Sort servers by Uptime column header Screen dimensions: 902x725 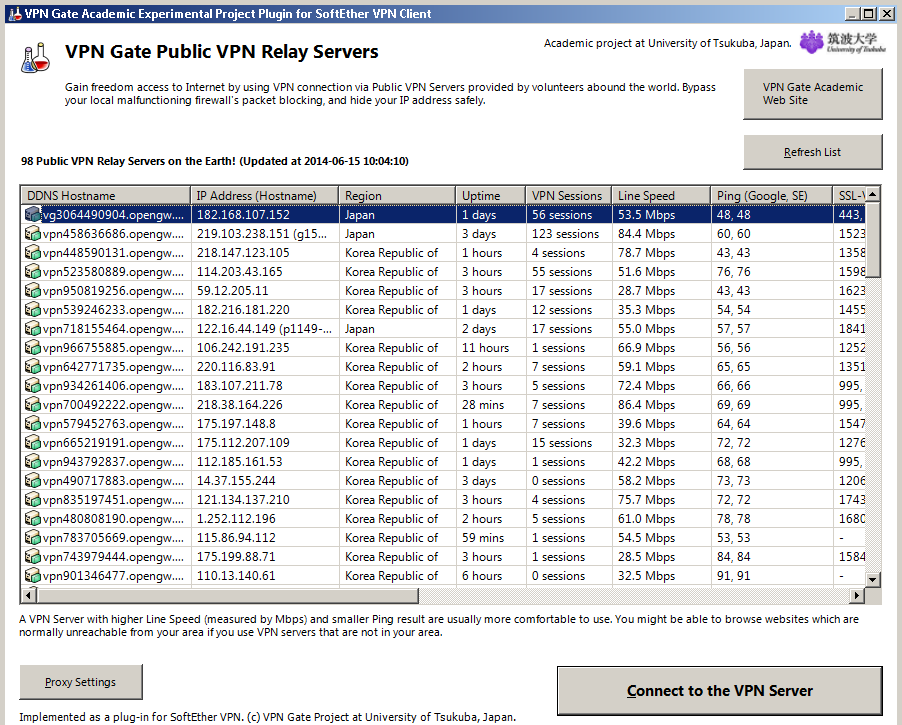(x=491, y=196)
